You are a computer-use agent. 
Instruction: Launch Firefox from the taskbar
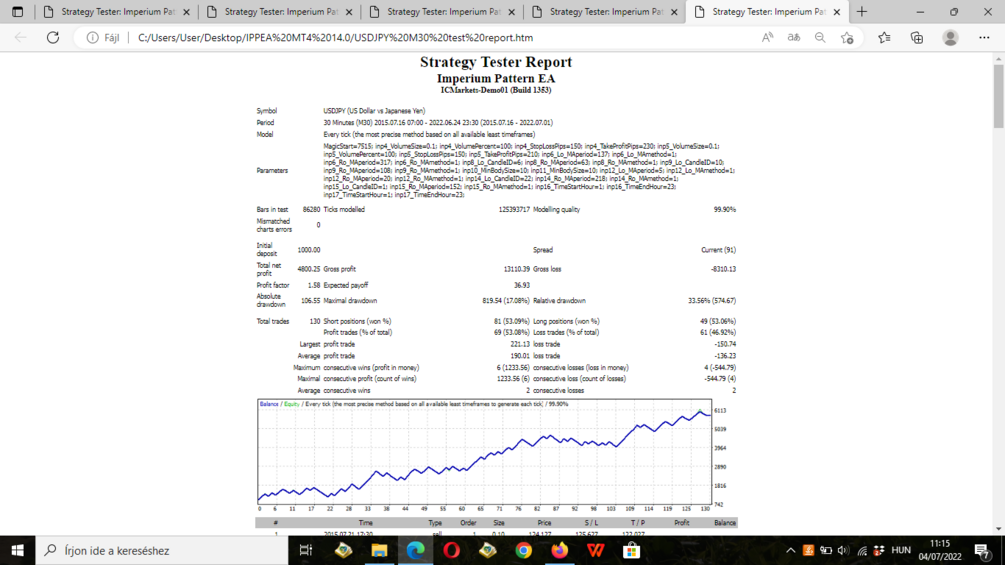560,550
